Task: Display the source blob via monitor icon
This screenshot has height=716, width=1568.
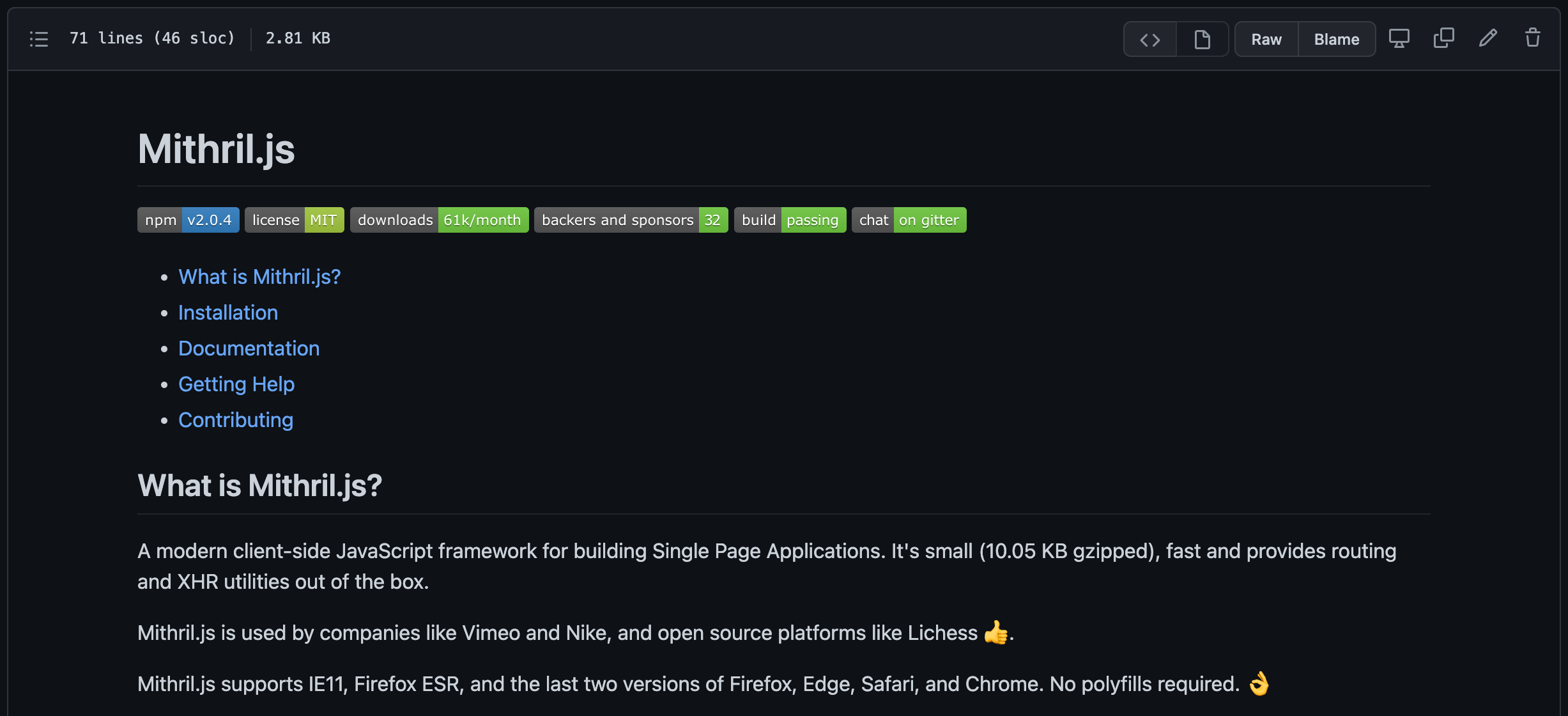Action: click(x=1399, y=38)
